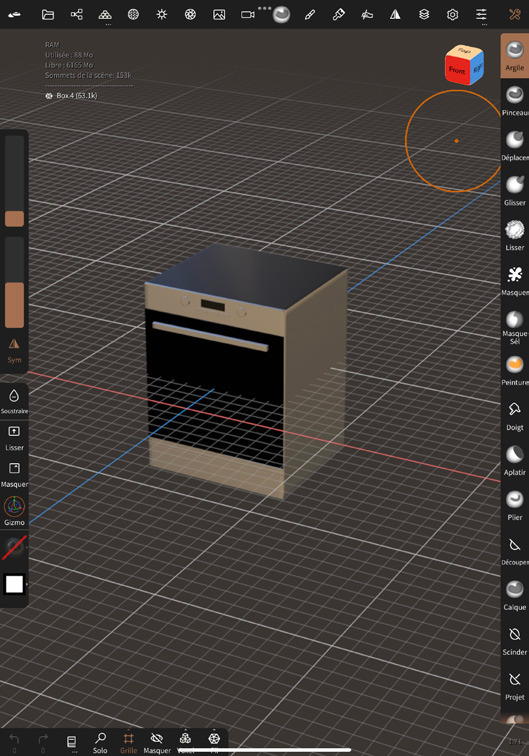Snap view to Front cube face
529x756 pixels.
(x=457, y=69)
